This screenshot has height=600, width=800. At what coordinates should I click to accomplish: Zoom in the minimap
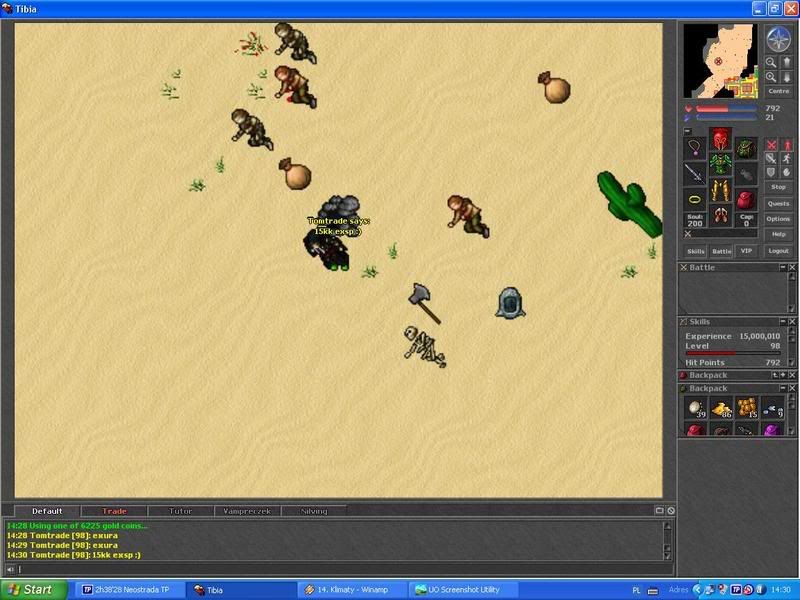click(x=770, y=77)
